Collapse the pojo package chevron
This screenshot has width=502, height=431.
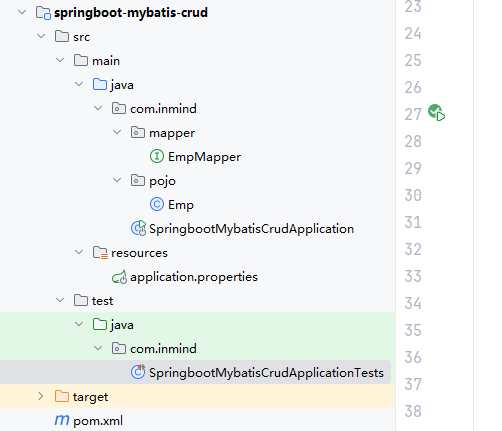117,180
